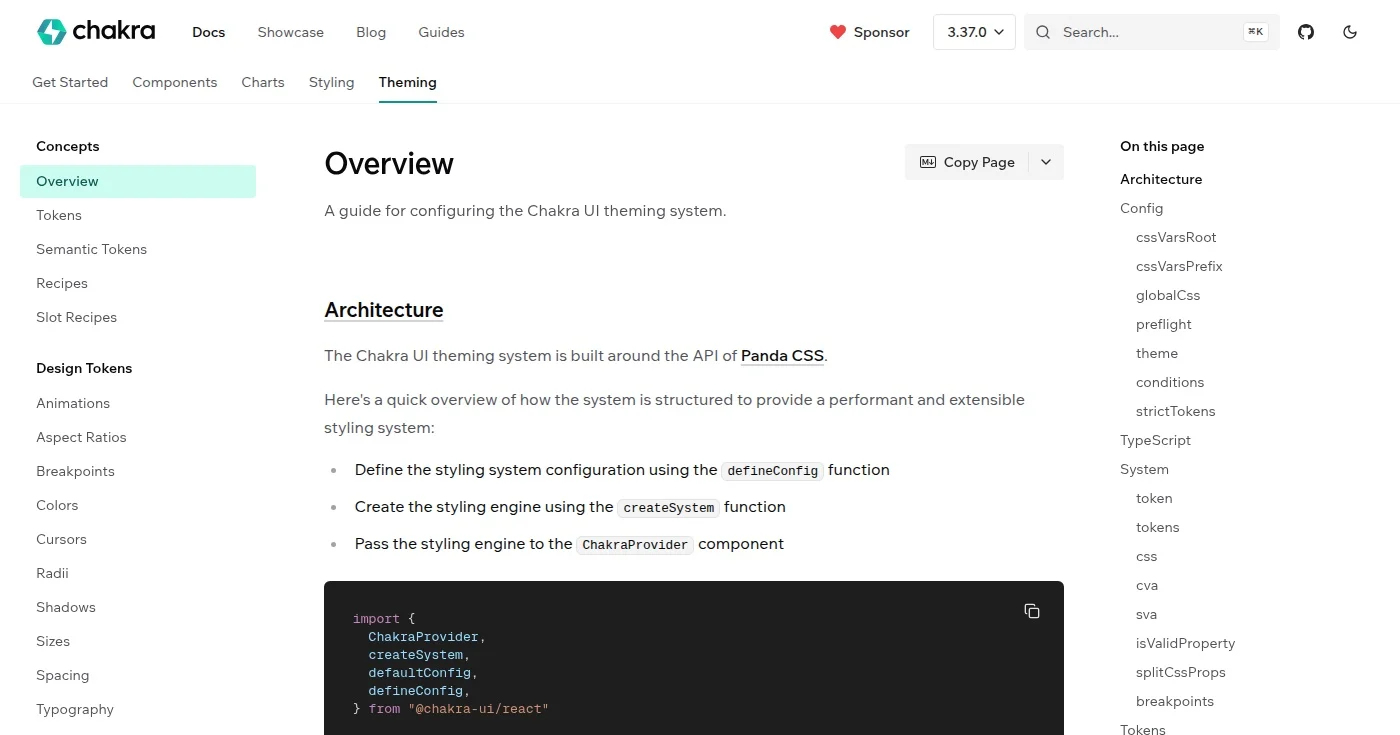Select Overview in the sidebar
Viewport: 1400px width, 735px height.
click(x=138, y=181)
